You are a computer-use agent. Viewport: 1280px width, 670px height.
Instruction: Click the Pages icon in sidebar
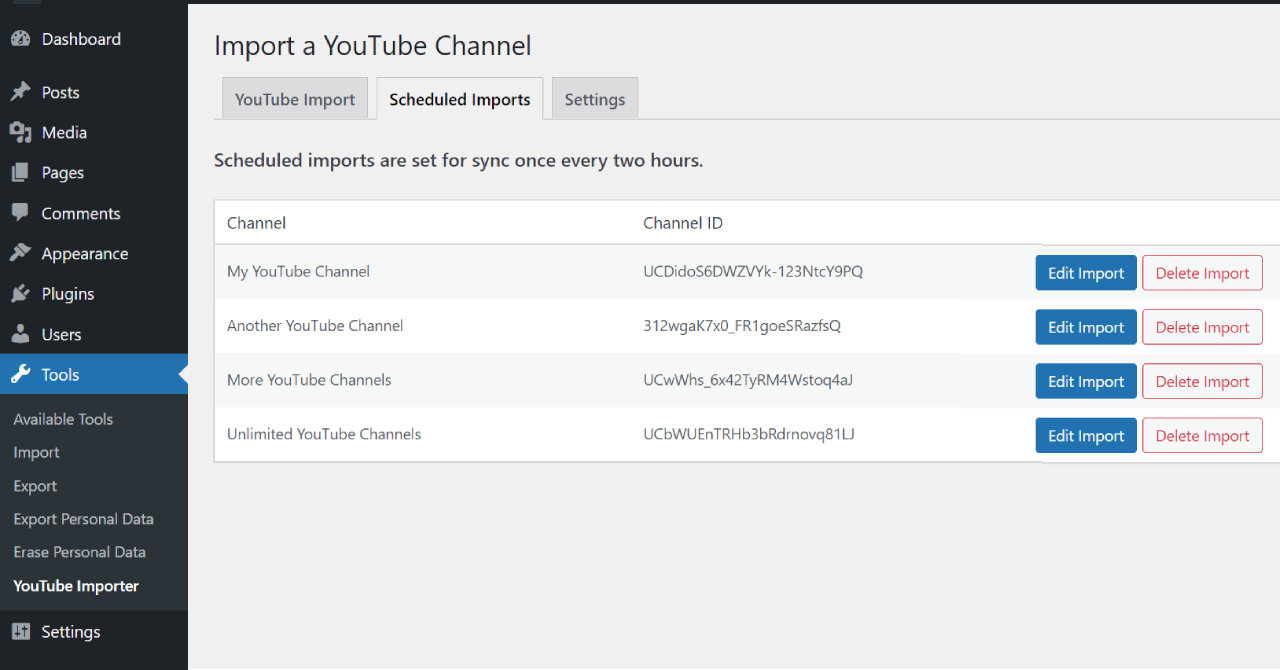[20, 173]
